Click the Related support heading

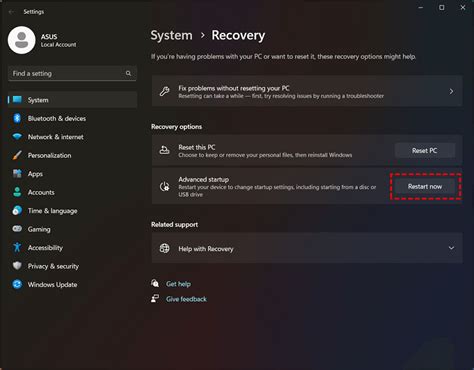[x=174, y=224]
